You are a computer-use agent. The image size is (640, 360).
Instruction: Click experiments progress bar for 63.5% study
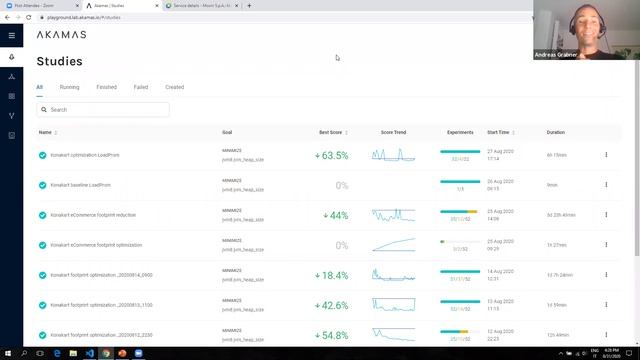(x=460, y=151)
